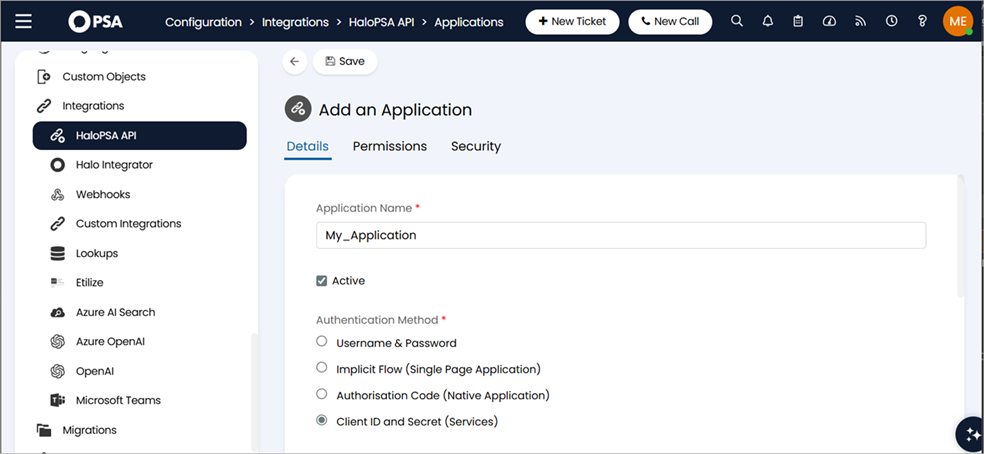The width and height of the screenshot is (984, 454).
Task: Click the Etilize icon in sidebar
Action: [57, 283]
